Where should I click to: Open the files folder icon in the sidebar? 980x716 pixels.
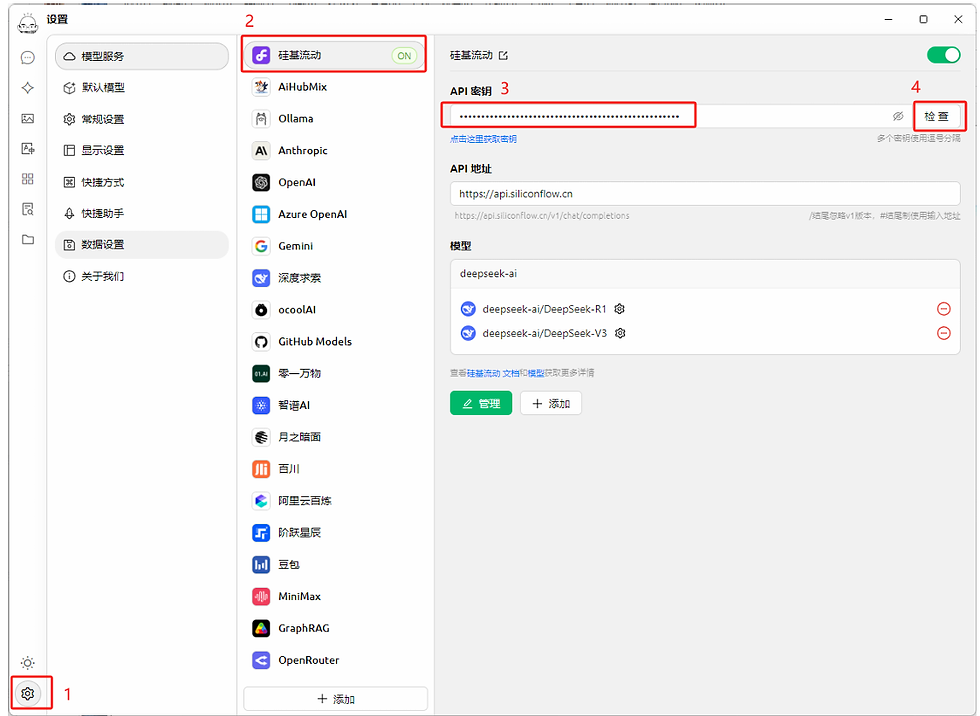point(28,239)
